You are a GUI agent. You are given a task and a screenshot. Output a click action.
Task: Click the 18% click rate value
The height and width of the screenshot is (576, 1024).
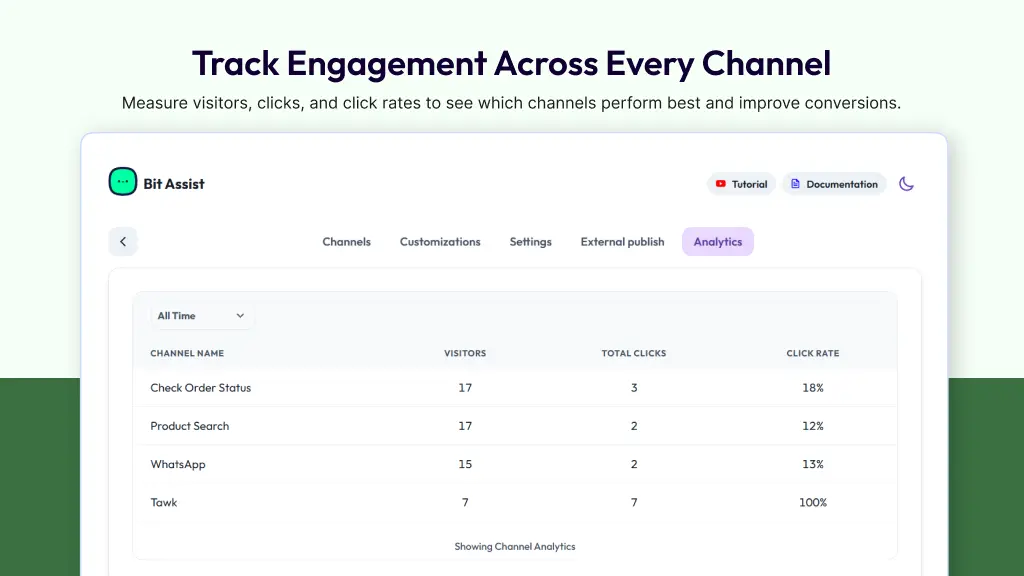click(x=812, y=388)
